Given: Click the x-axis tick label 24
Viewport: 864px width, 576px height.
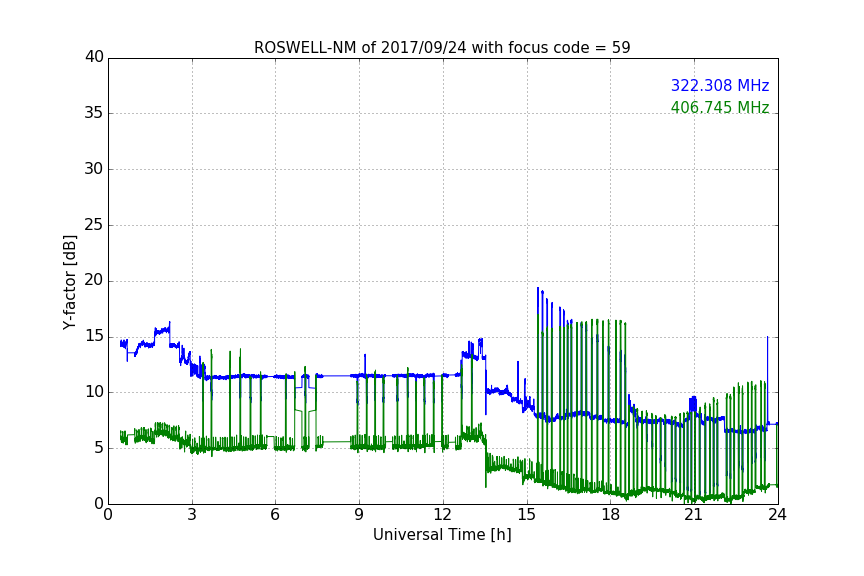Looking at the screenshot, I should coord(777,515).
